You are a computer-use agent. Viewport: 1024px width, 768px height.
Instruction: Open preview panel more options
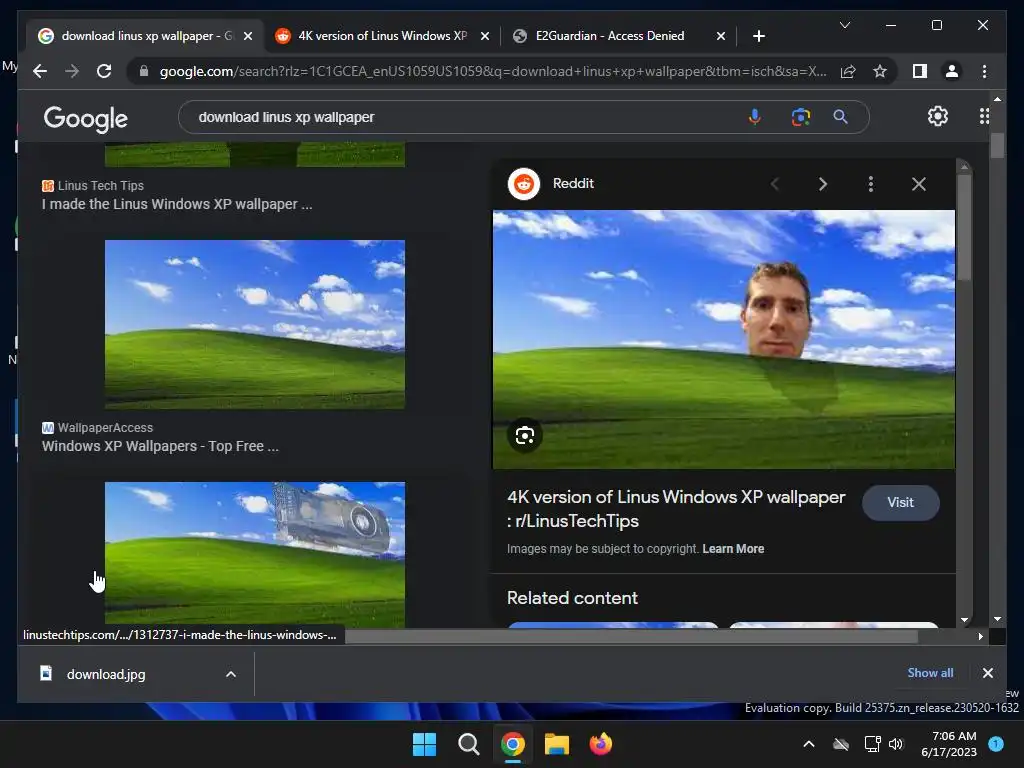(x=871, y=184)
